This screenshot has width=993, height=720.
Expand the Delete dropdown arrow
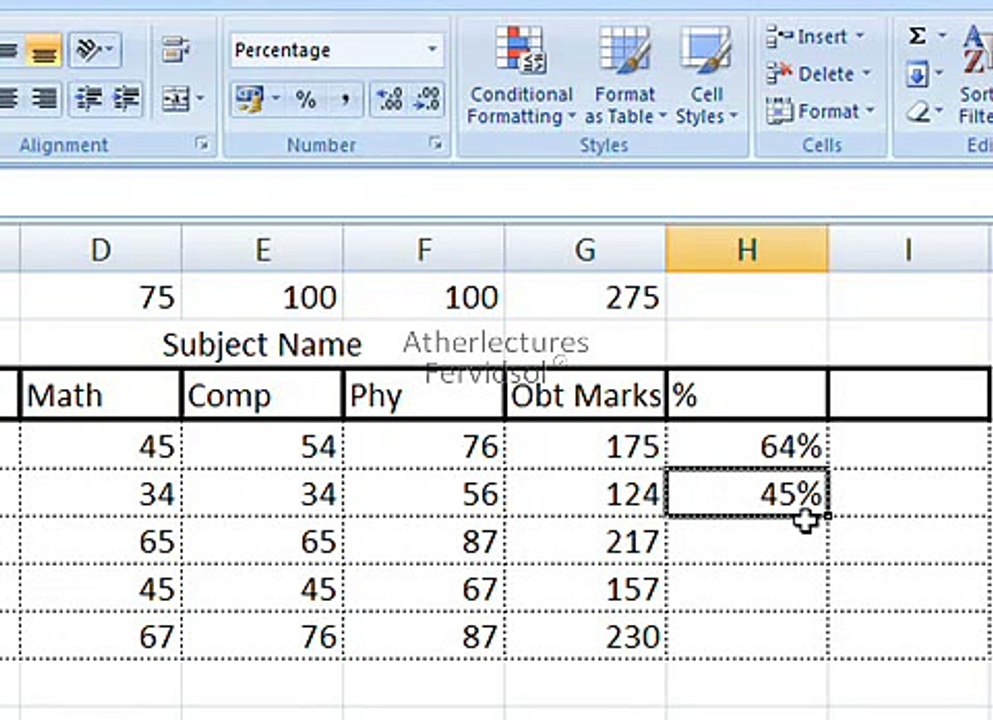tap(867, 74)
